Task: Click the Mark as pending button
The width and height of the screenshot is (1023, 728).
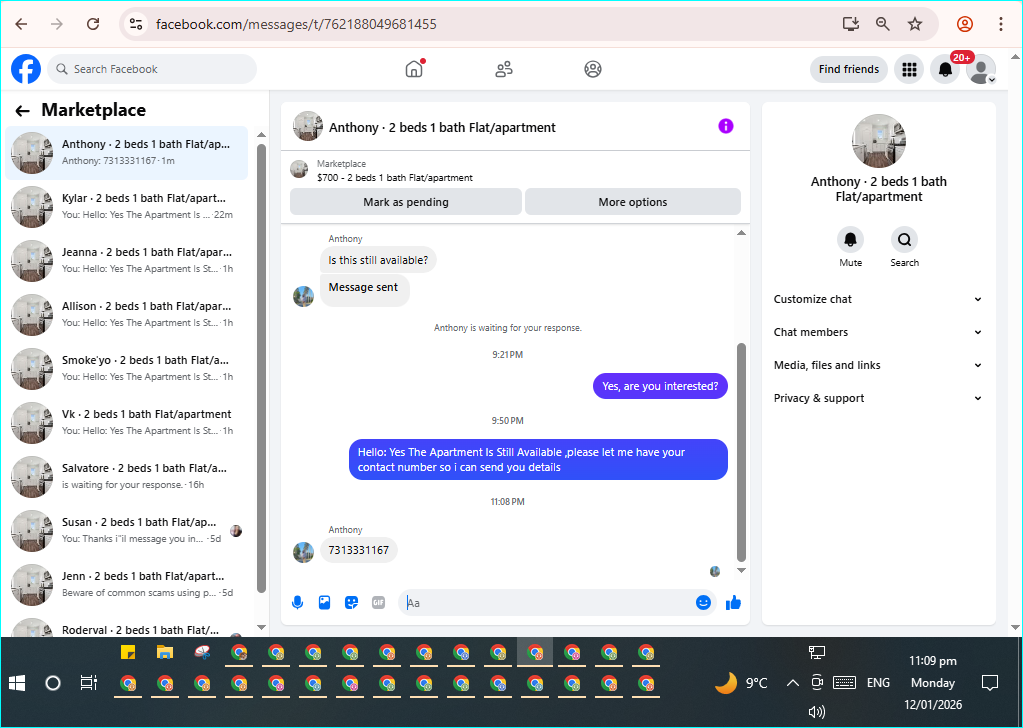Action: [x=406, y=202]
